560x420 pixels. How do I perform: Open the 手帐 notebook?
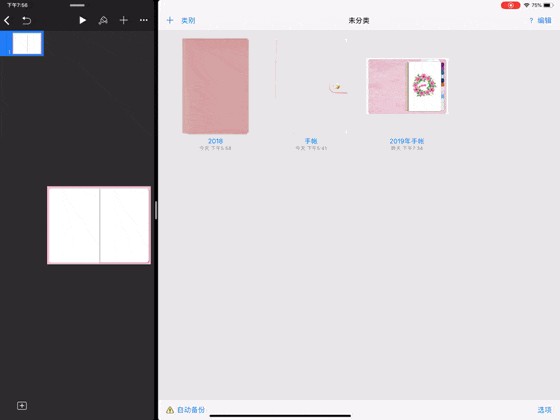tap(311, 86)
